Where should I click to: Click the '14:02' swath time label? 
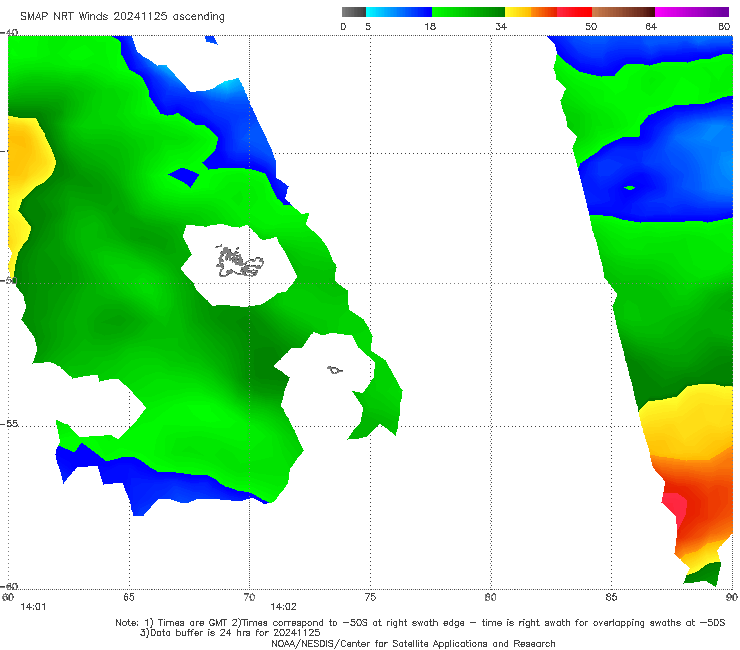click(283, 607)
